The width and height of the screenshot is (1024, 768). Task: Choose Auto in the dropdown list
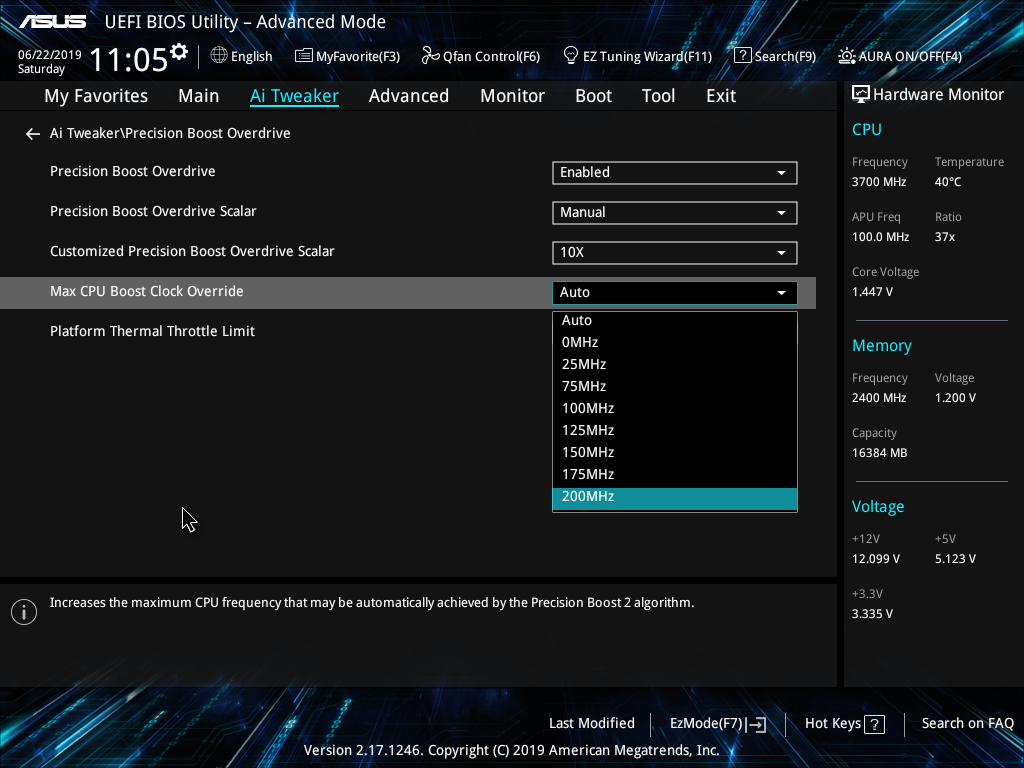point(675,321)
